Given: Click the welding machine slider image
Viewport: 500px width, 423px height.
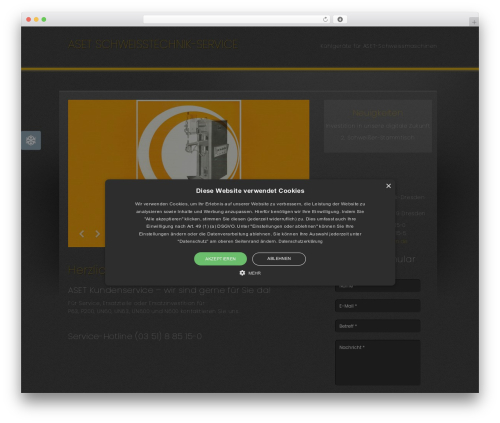Looking at the screenshot, I should click(x=189, y=140).
